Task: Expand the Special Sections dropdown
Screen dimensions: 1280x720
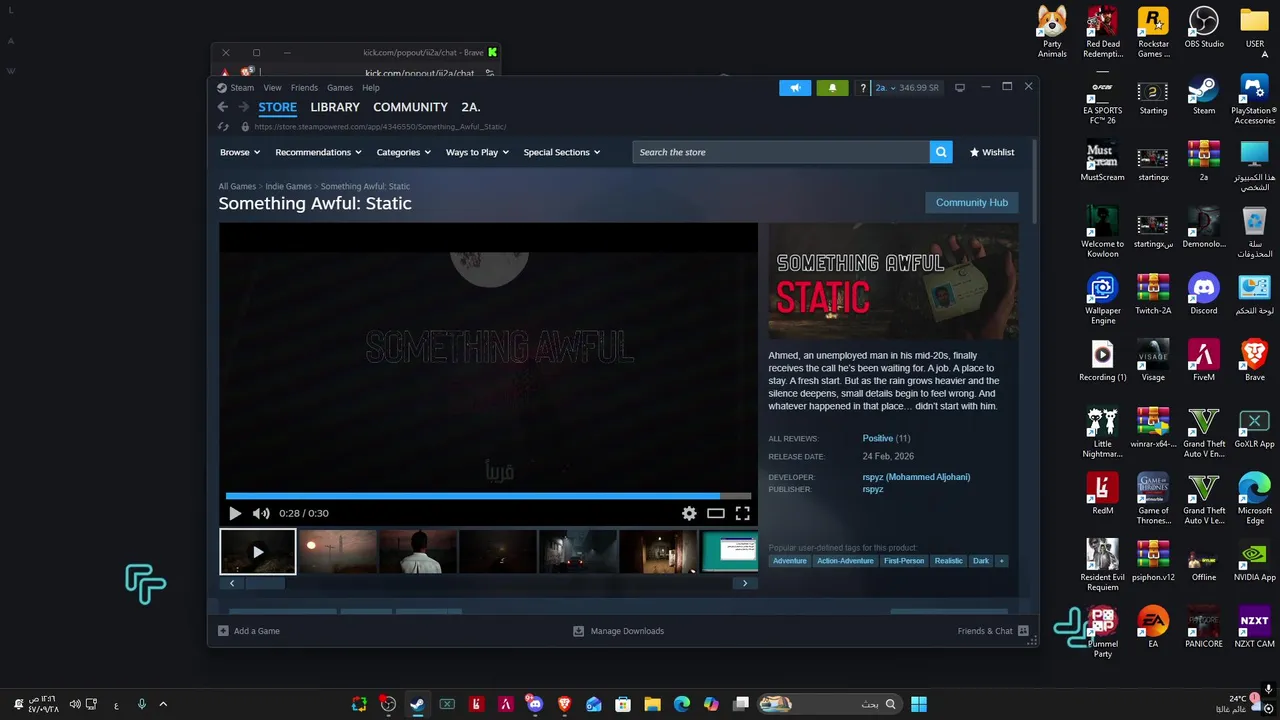Action: coord(562,152)
